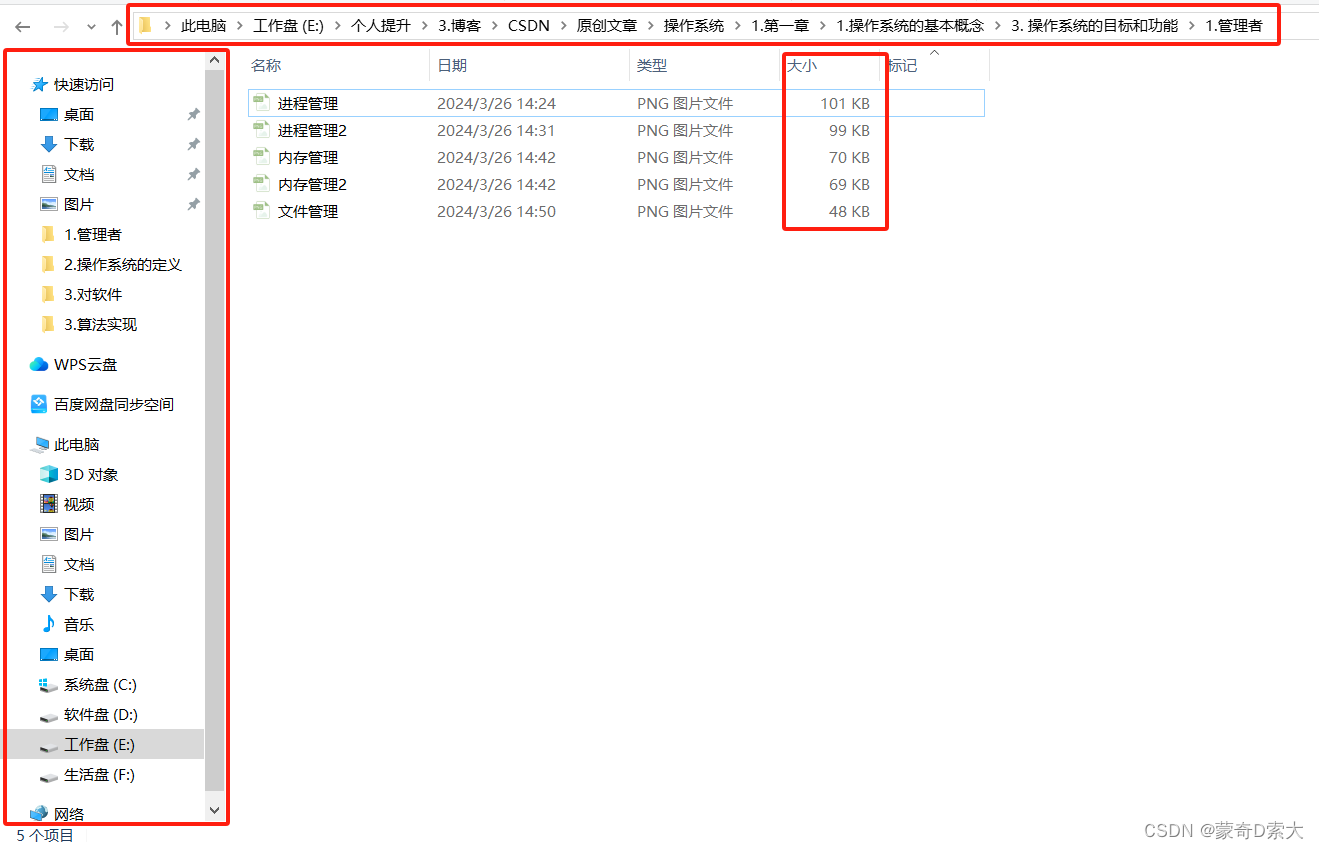Click the 101 KB size cell
This screenshot has width=1319, height=849.
pos(844,103)
